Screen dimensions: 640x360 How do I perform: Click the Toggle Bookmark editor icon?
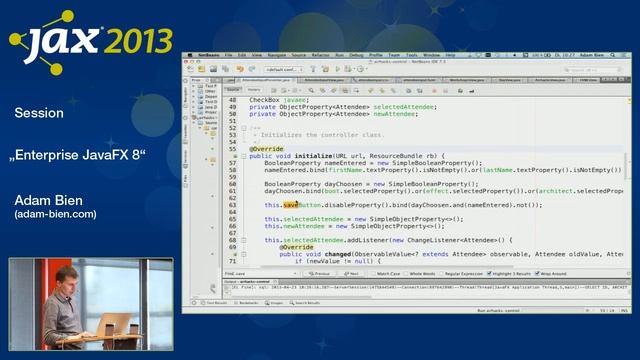click(x=393, y=90)
